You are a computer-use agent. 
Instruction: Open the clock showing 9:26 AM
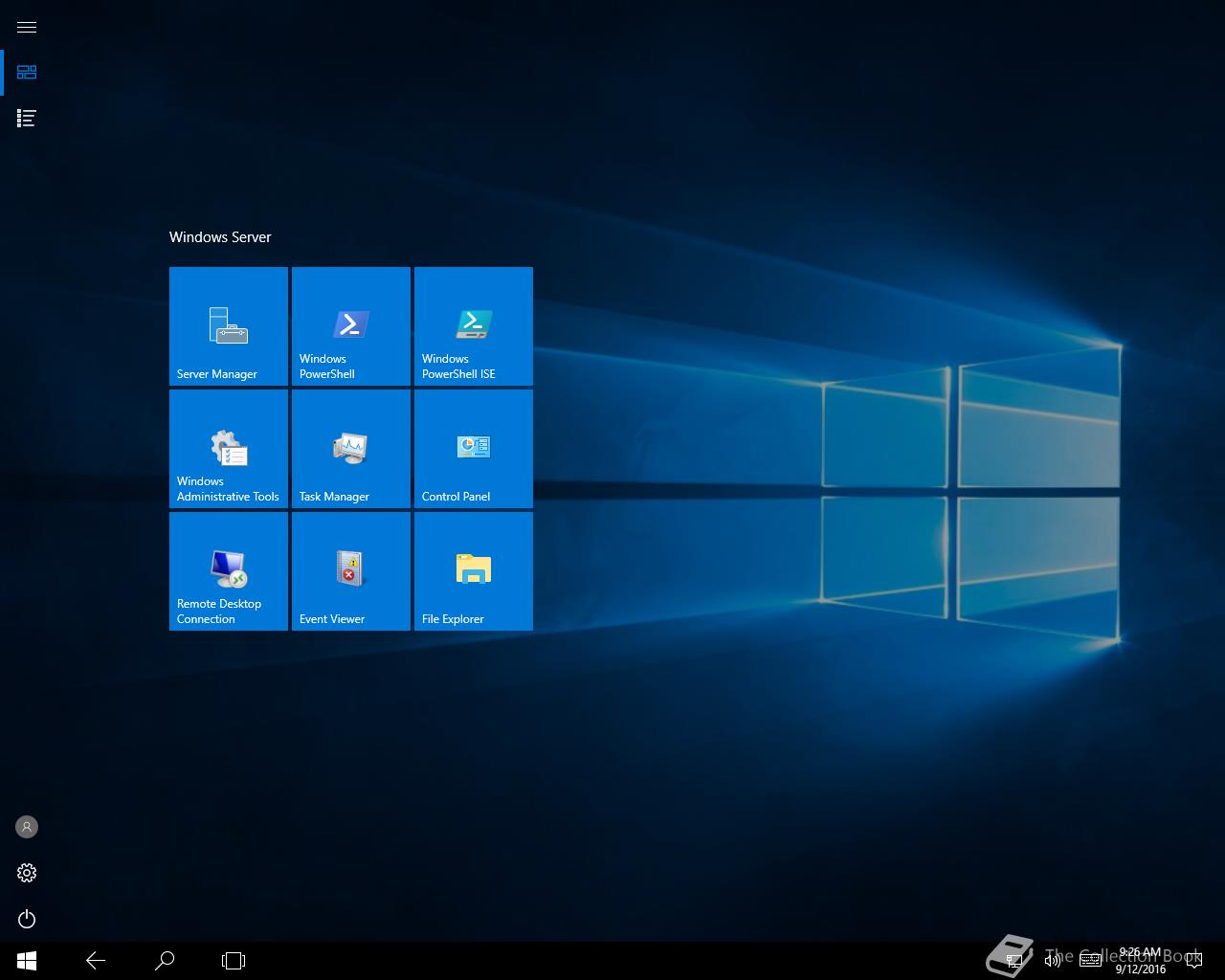[1141, 961]
